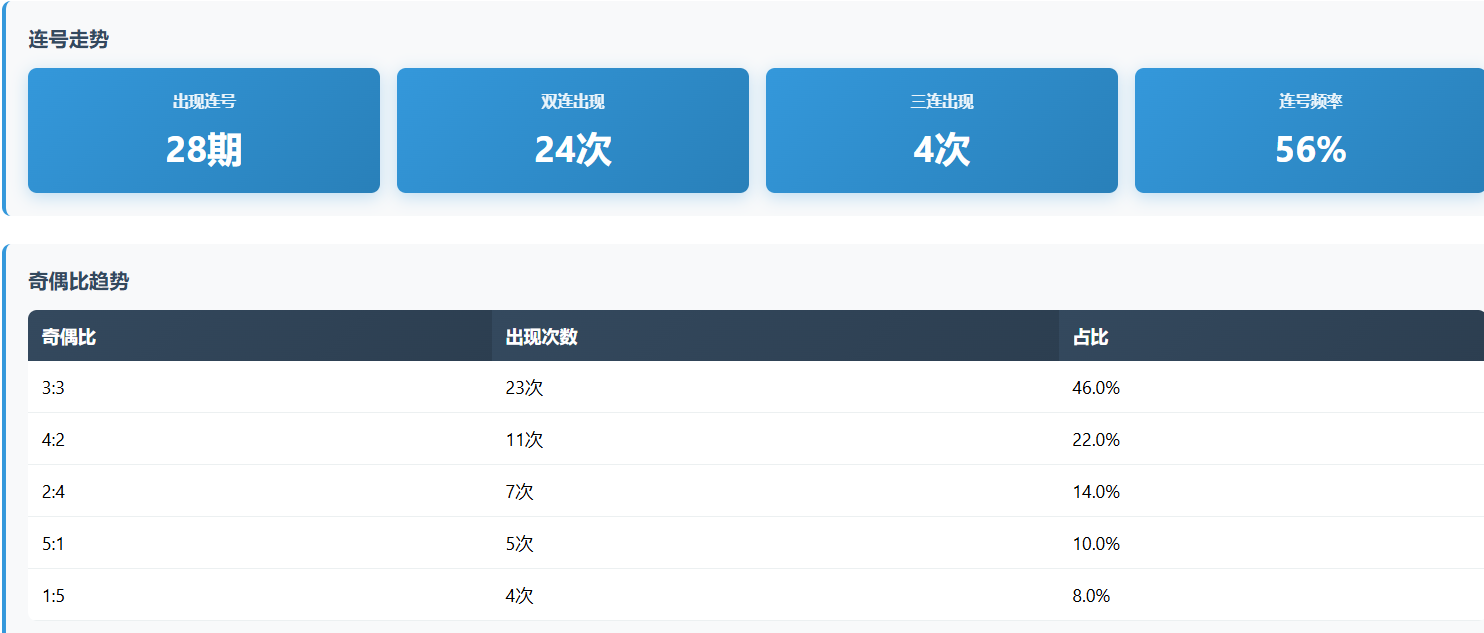Click the 三连出现 4次 card
The height and width of the screenshot is (633, 1484).
tap(942, 130)
